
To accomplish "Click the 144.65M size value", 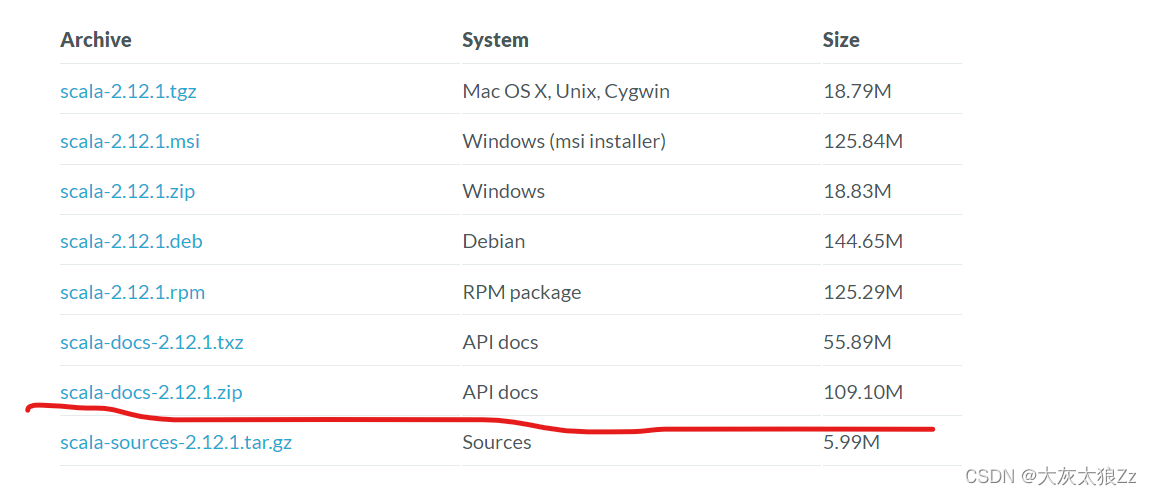I will coord(863,242).
